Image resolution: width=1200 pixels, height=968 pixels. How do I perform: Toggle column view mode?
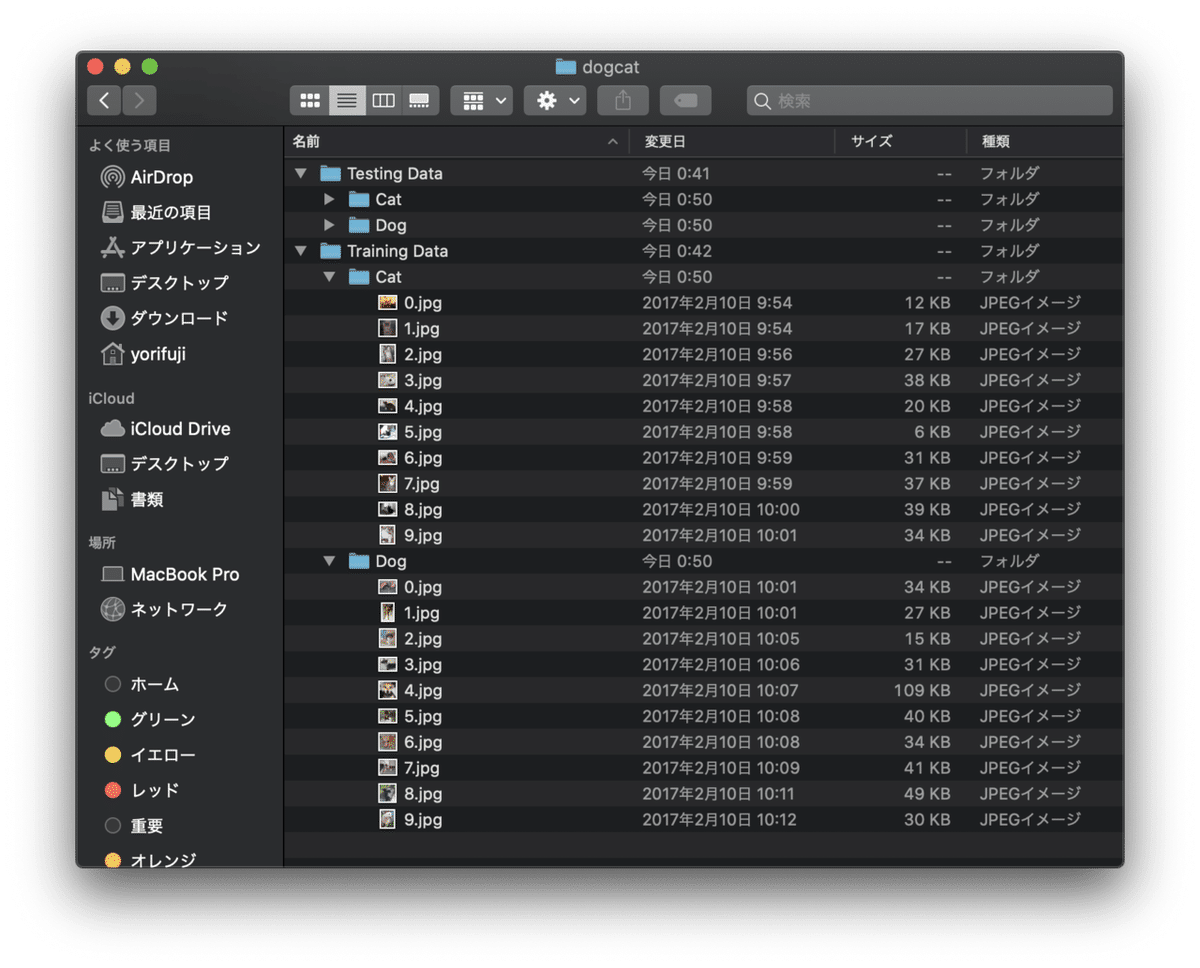pyautogui.click(x=383, y=100)
